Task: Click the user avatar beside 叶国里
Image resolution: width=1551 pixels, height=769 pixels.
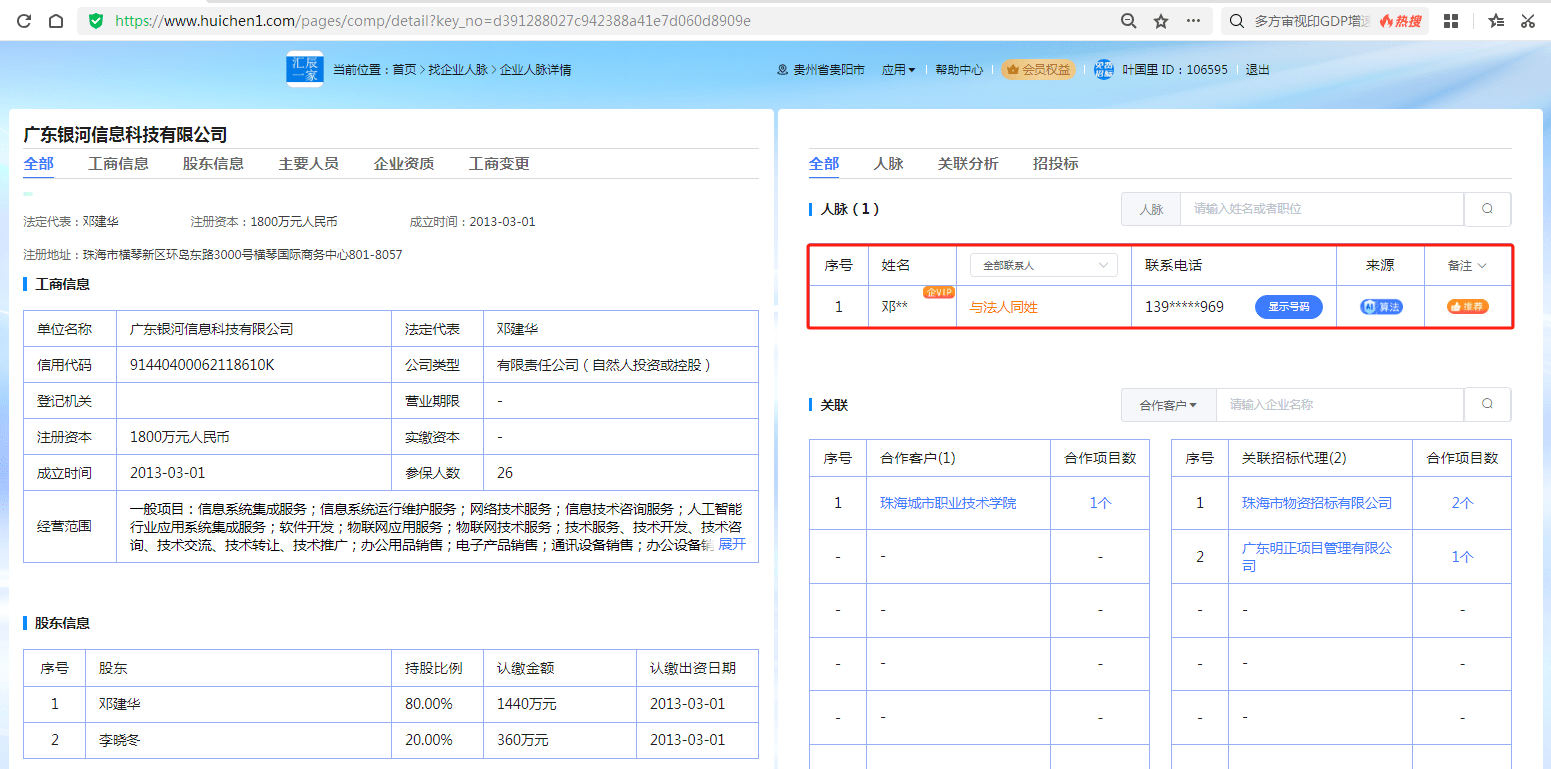Action: click(1103, 70)
